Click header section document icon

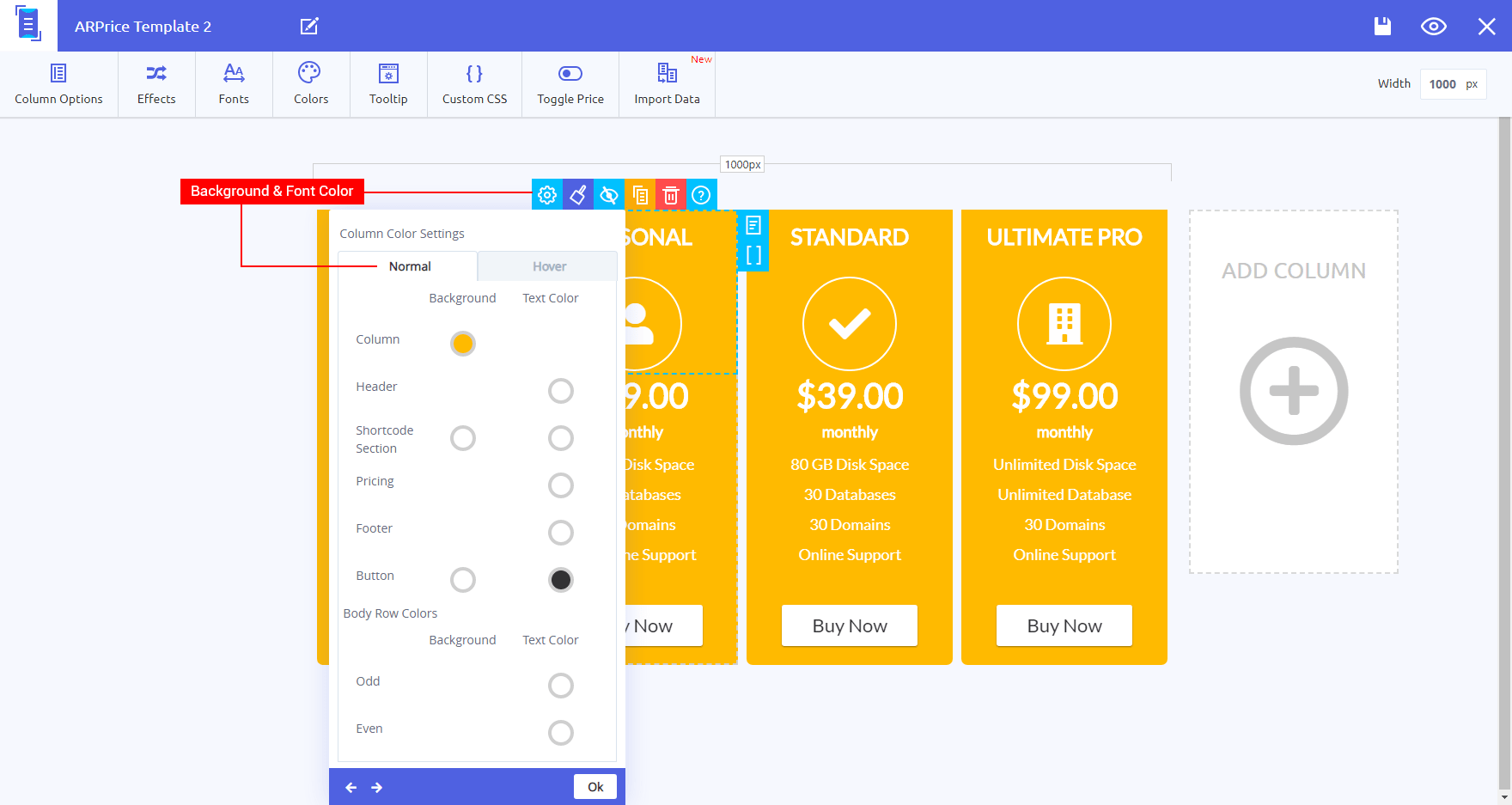753,225
